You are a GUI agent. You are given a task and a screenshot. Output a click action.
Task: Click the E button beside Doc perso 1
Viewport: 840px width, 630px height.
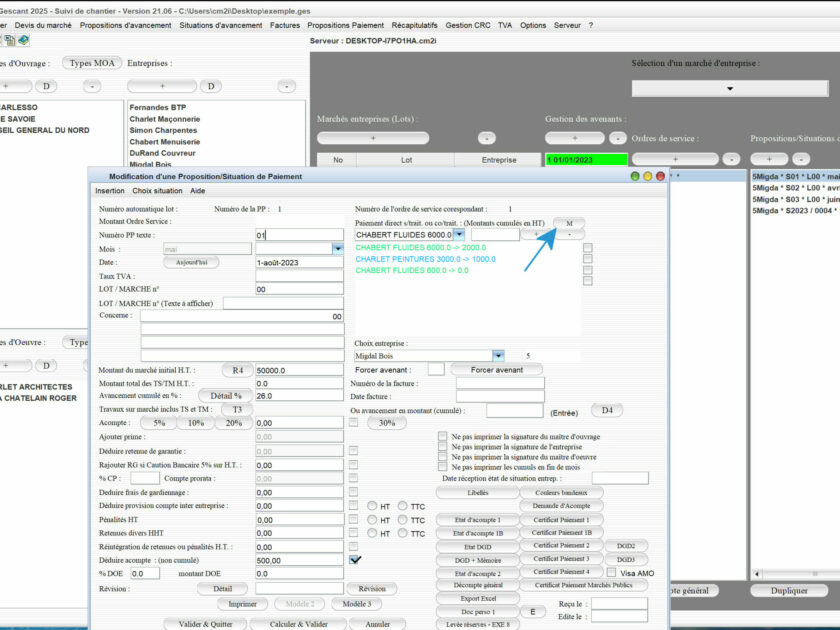coord(533,612)
